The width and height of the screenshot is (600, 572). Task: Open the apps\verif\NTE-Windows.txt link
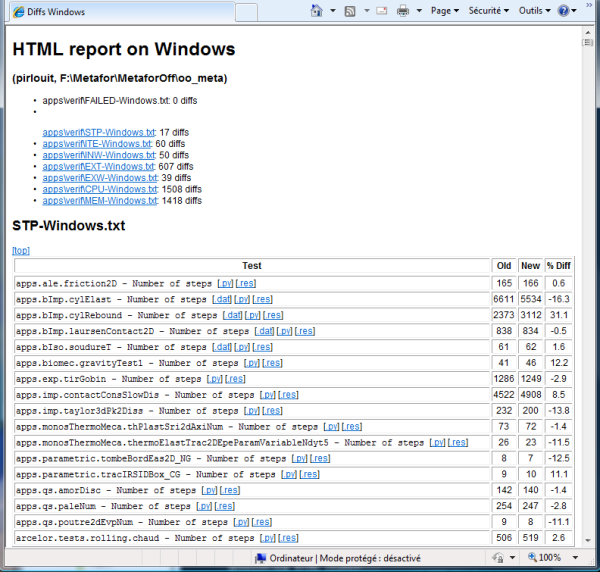click(x=97, y=144)
